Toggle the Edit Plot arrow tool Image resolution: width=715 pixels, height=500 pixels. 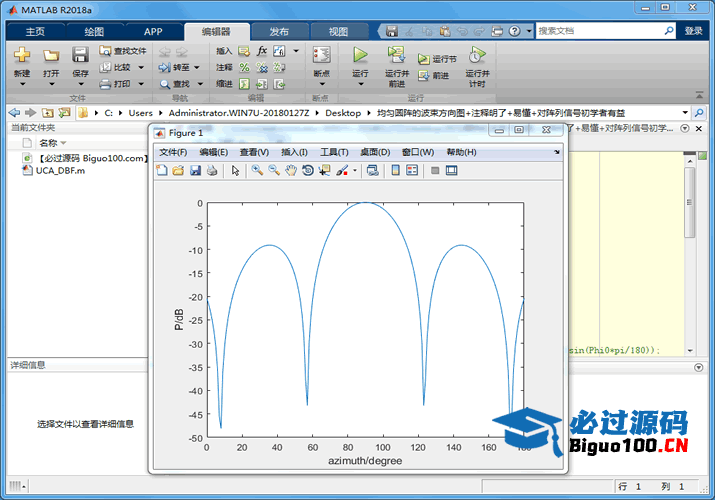(236, 171)
